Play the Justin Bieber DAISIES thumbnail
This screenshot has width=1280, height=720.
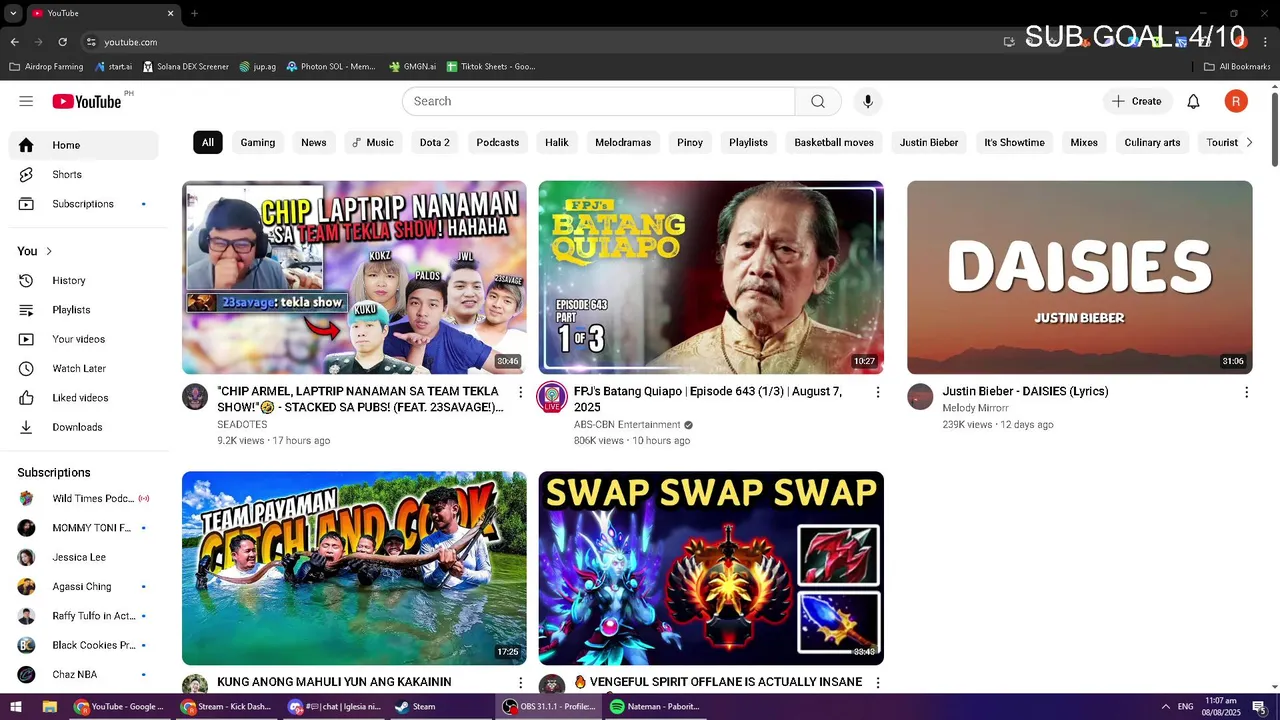click(x=1079, y=277)
